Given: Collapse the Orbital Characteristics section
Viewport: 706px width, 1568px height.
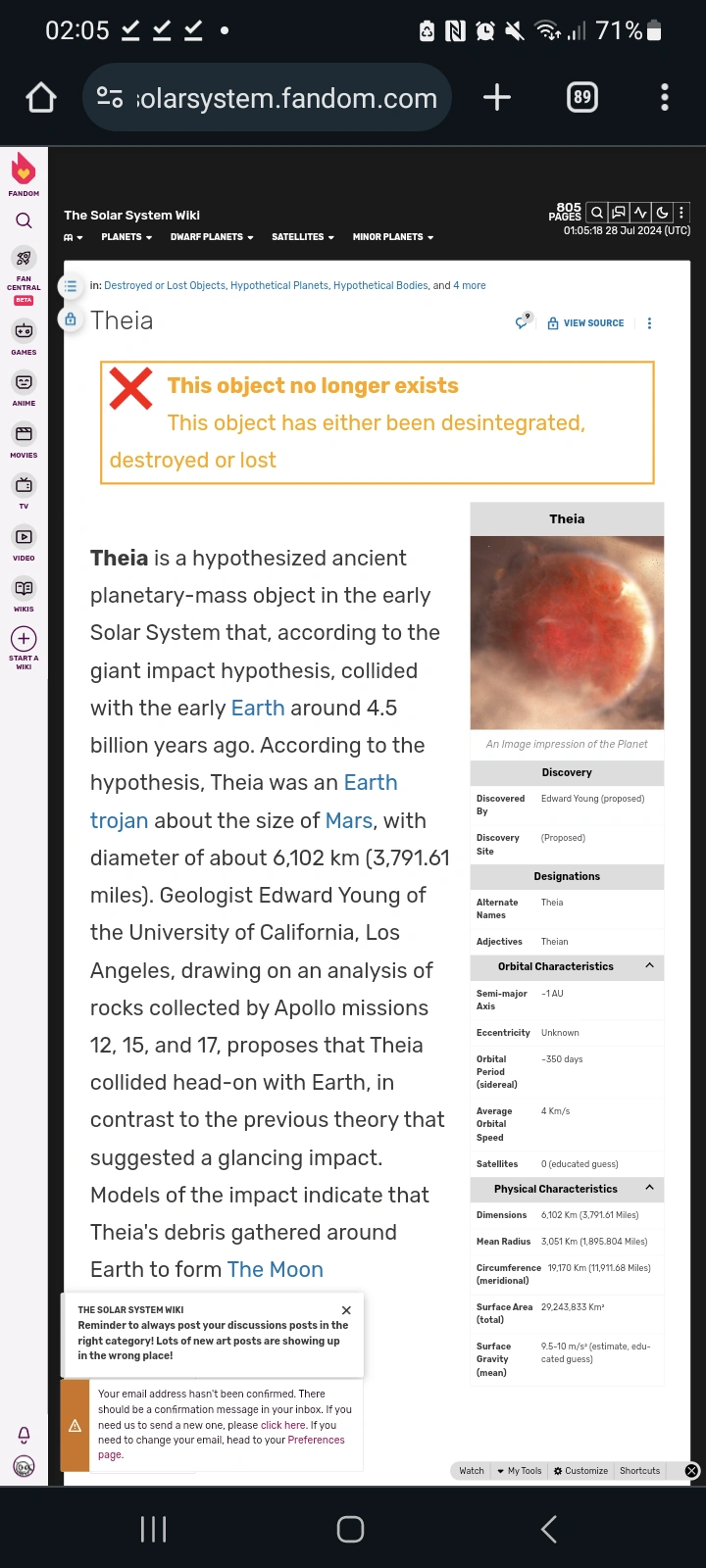Looking at the screenshot, I should (649, 966).
